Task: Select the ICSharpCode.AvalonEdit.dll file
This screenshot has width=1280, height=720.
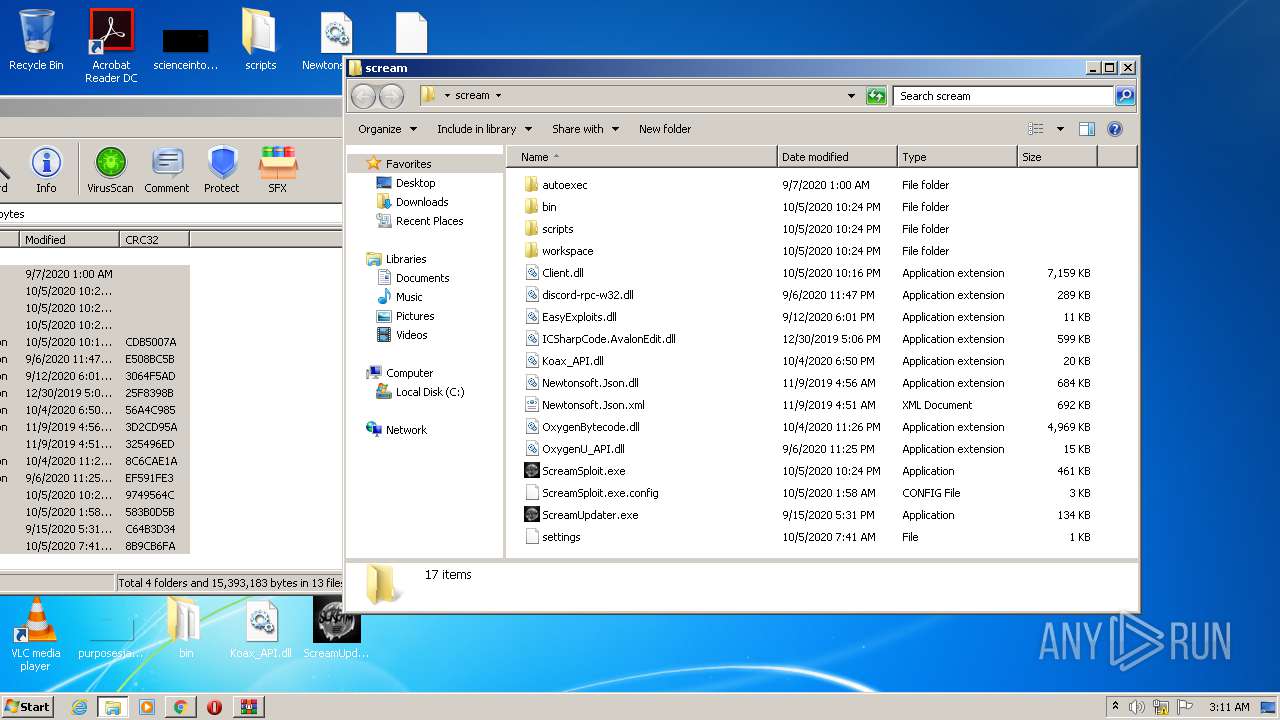Action: click(608, 339)
